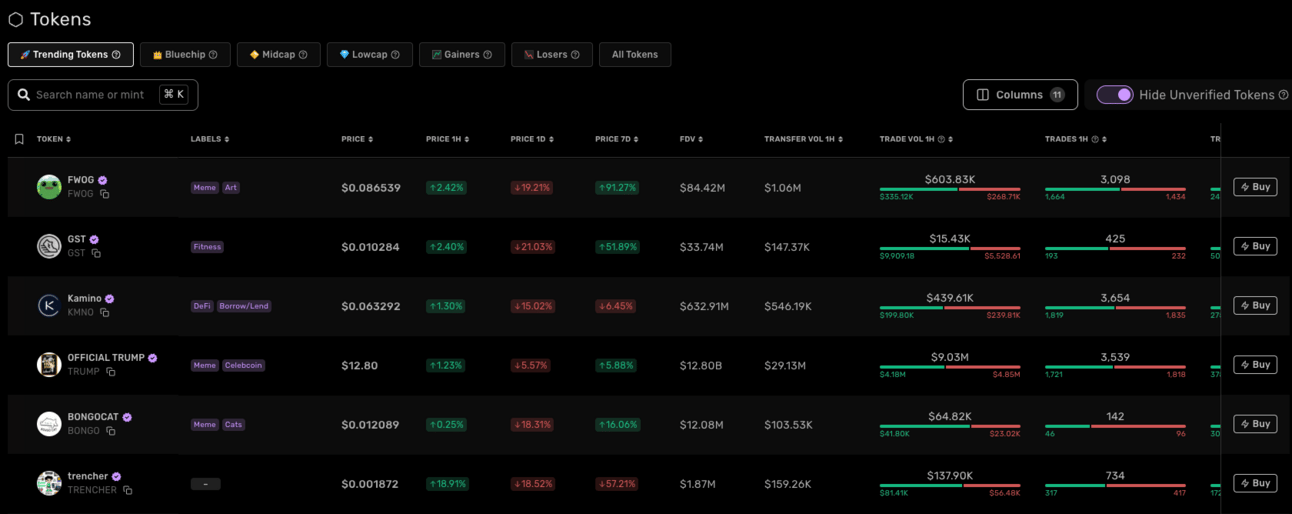Viewport: 1292px width, 514px height.
Task: Open the Columns selector
Action: pos(1020,95)
